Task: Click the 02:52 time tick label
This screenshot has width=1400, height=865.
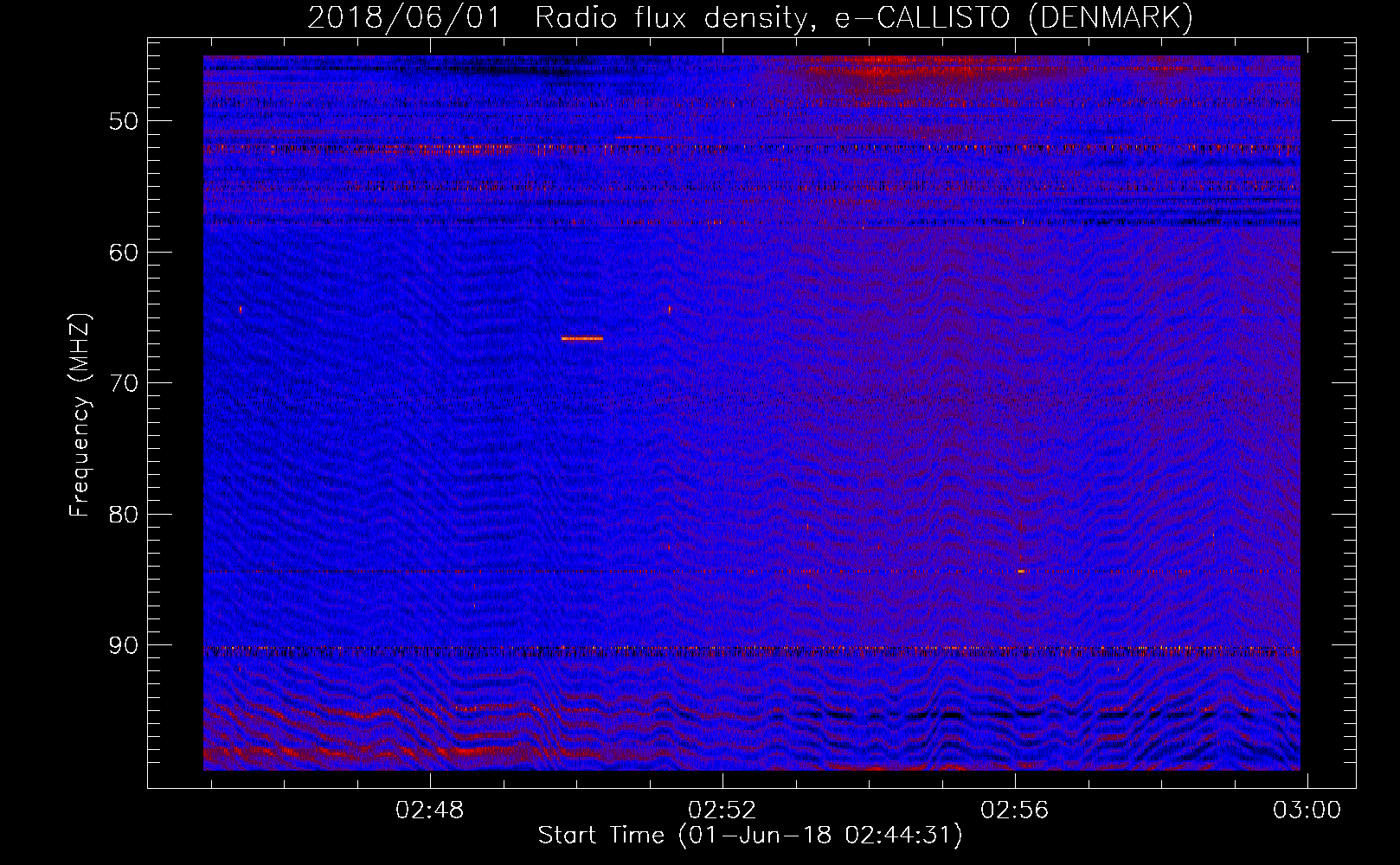Action: (722, 811)
